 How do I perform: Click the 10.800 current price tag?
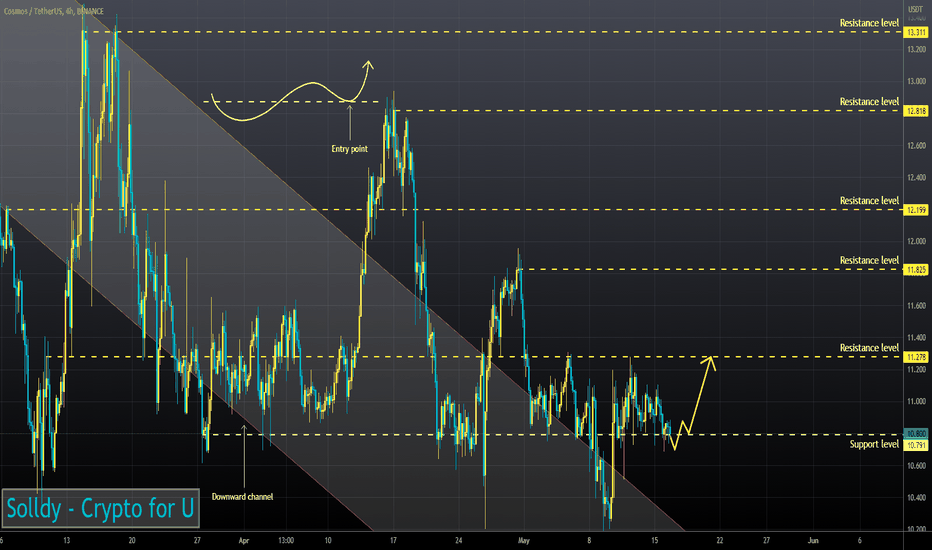click(915, 433)
